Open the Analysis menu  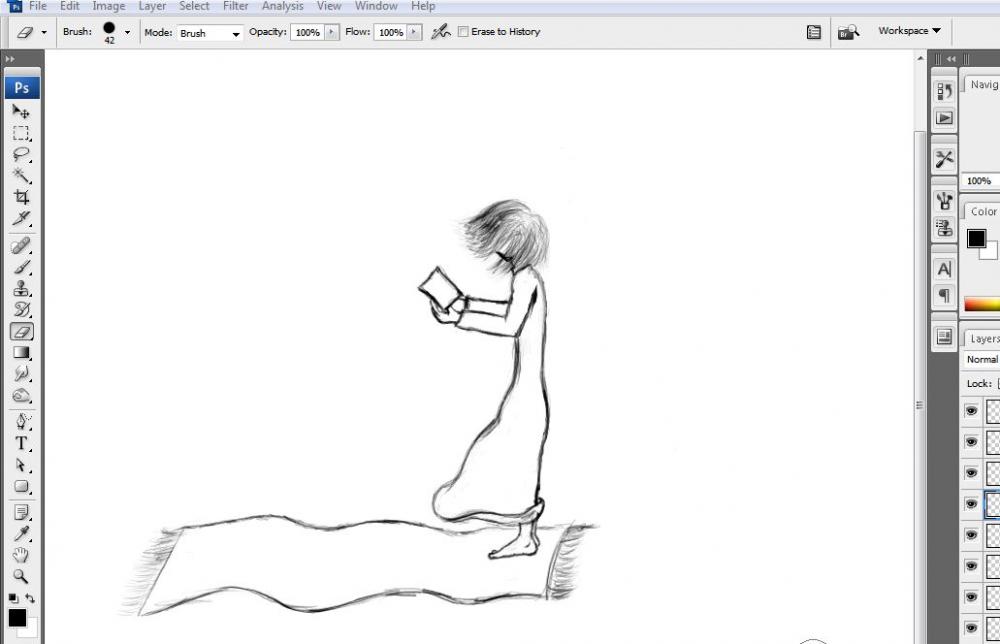[x=283, y=6]
